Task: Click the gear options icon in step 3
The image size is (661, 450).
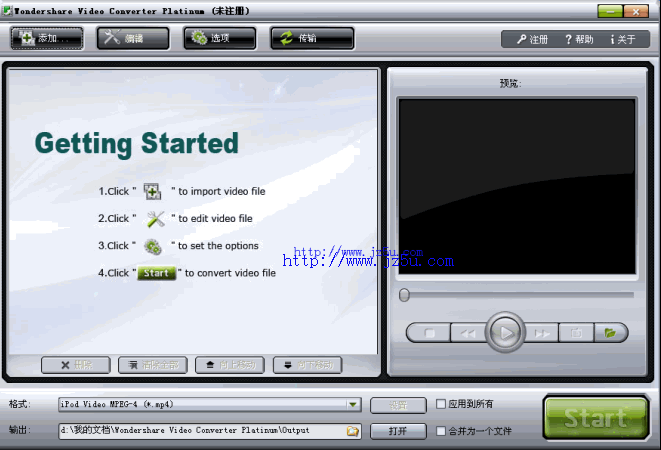Action: click(153, 246)
